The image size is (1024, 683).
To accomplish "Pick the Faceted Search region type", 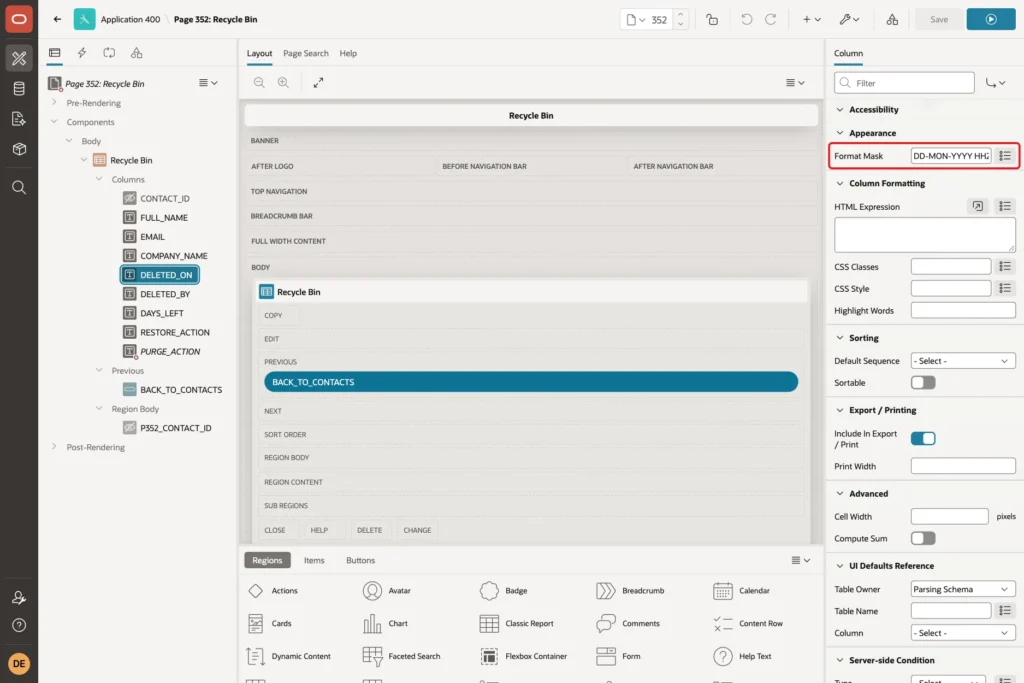I will click(x=402, y=656).
